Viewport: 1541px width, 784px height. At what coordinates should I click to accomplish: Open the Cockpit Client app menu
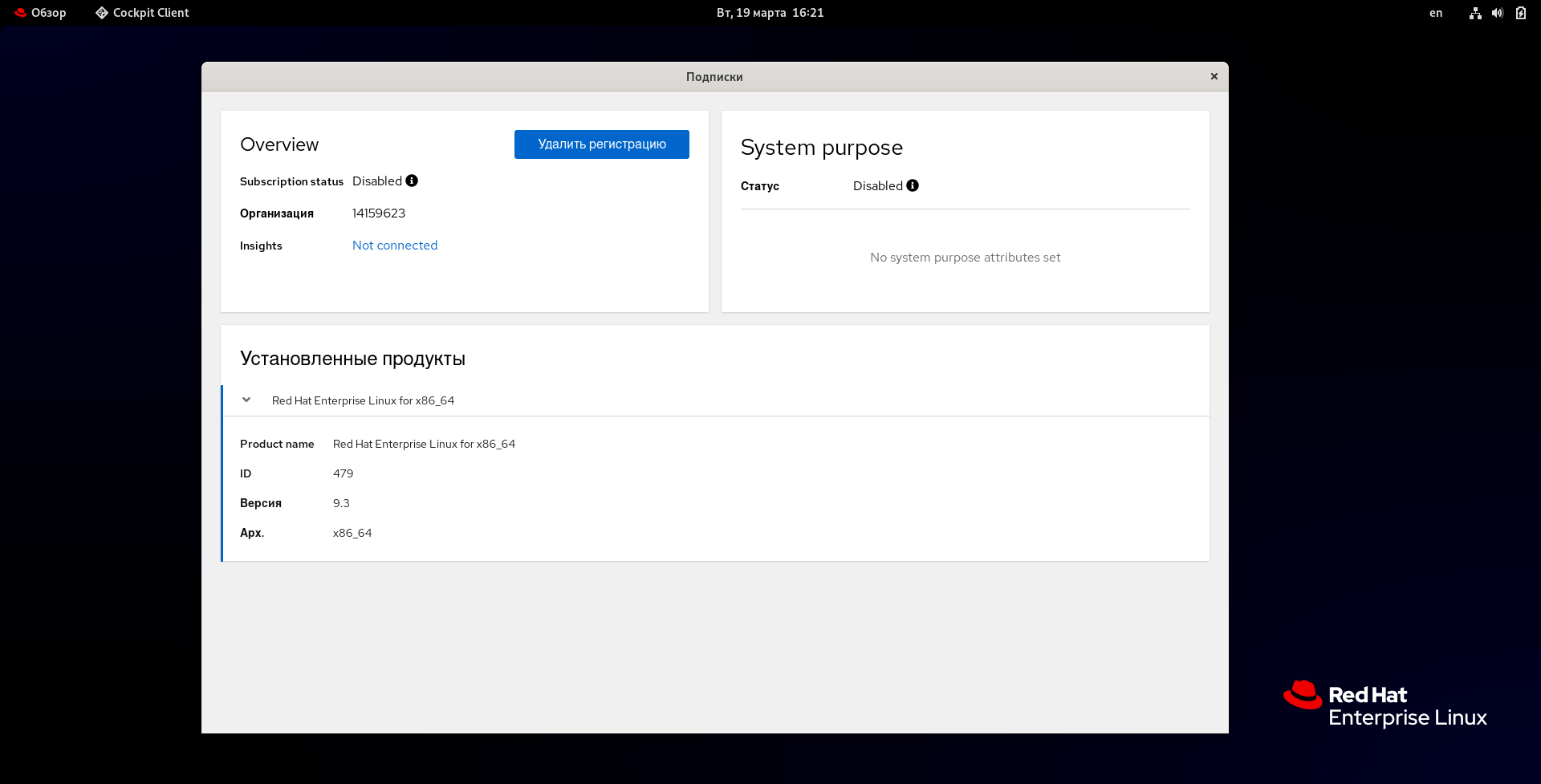click(142, 13)
